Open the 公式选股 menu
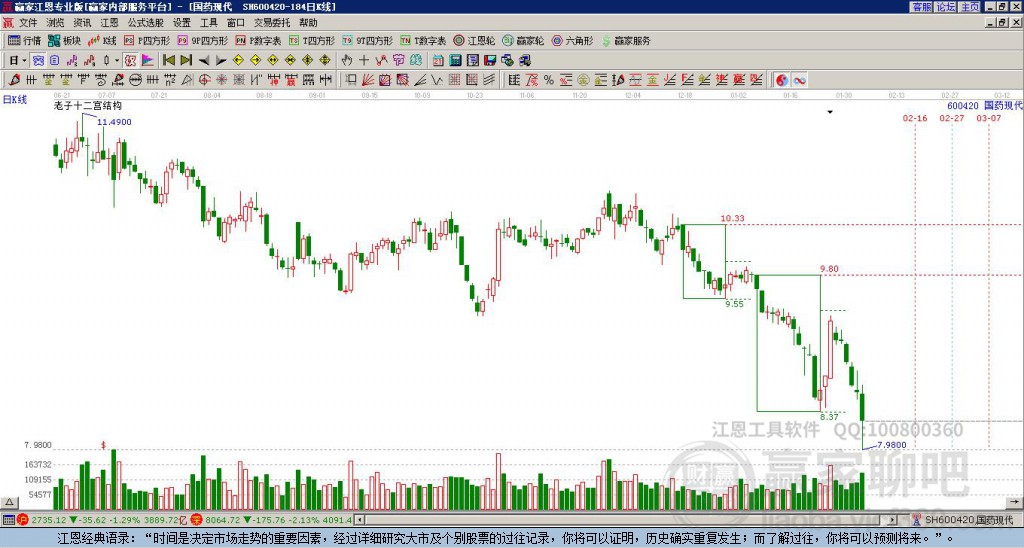This screenshot has width=1024, height=548. (146, 23)
